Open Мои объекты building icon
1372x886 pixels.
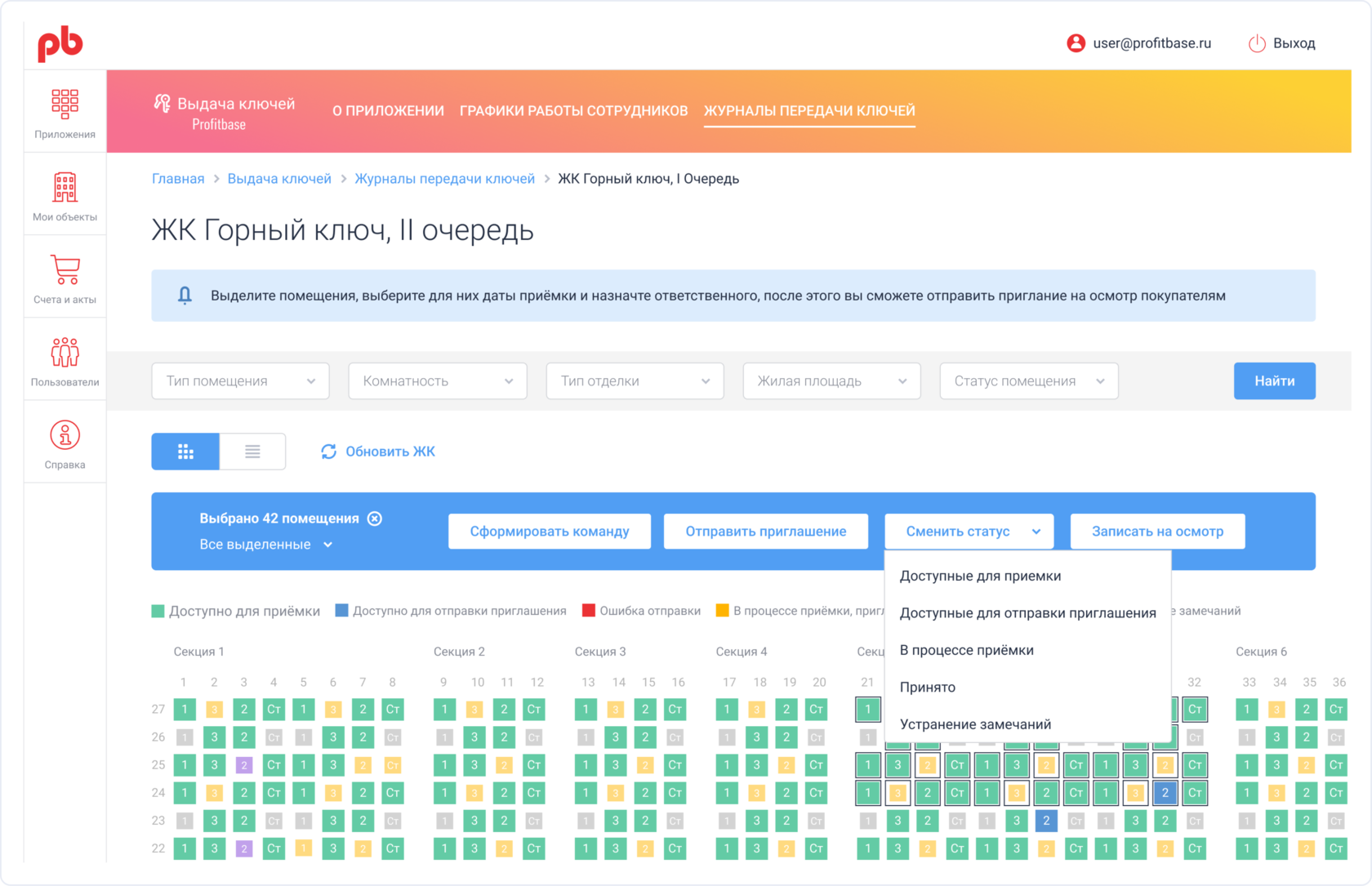[x=65, y=187]
